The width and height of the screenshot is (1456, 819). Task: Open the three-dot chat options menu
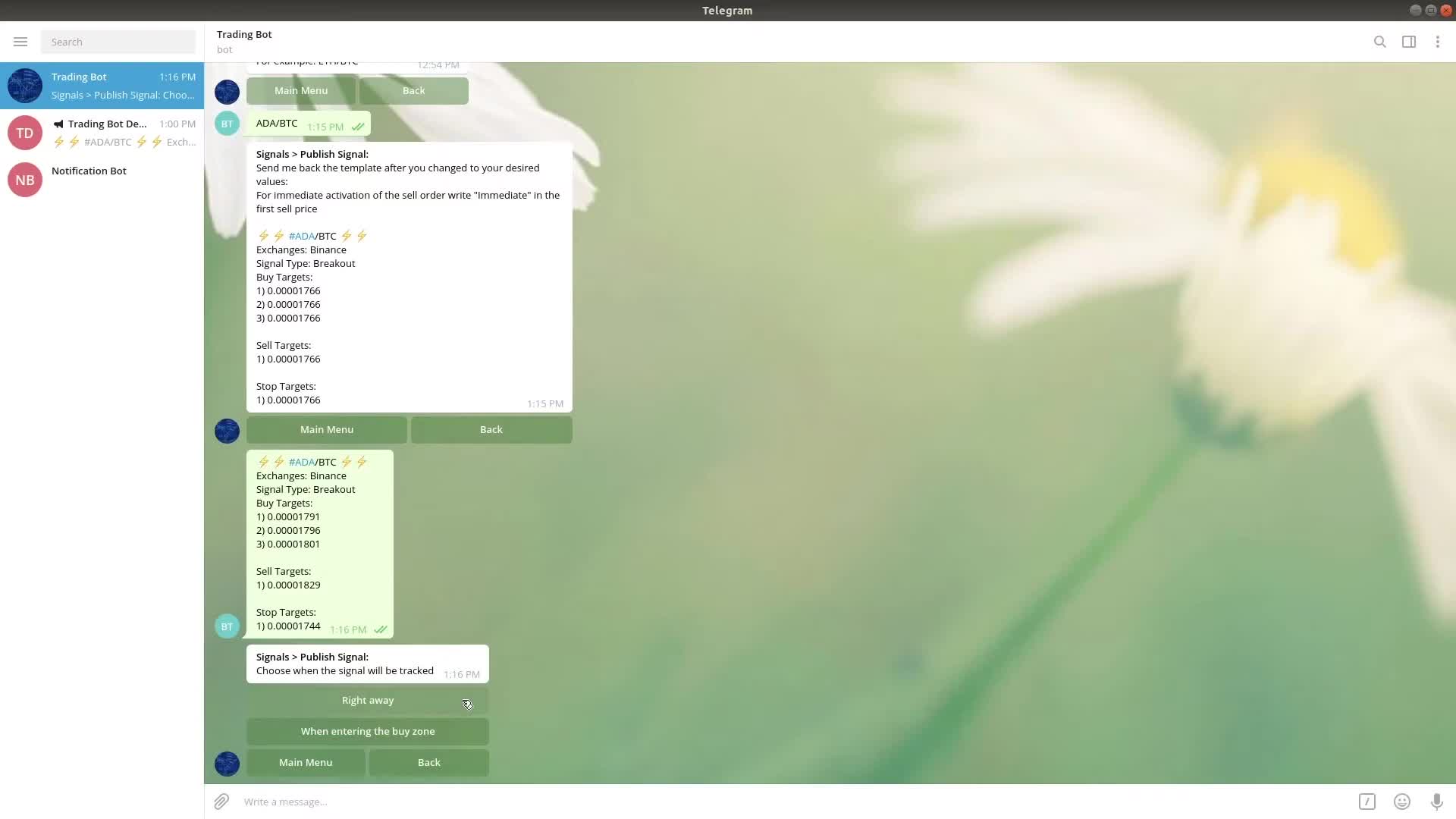(1438, 42)
